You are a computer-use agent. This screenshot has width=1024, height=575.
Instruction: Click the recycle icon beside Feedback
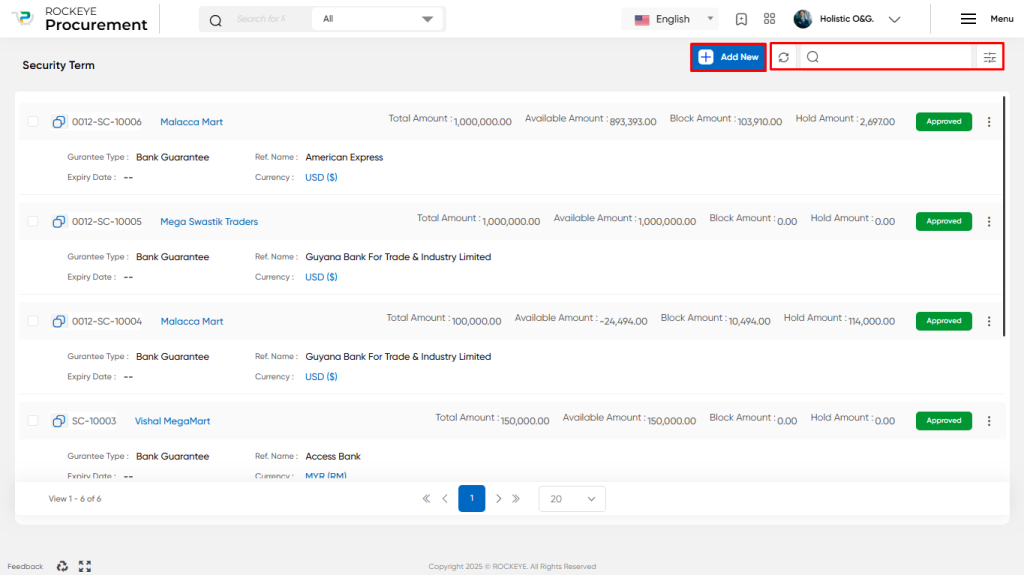click(62, 566)
